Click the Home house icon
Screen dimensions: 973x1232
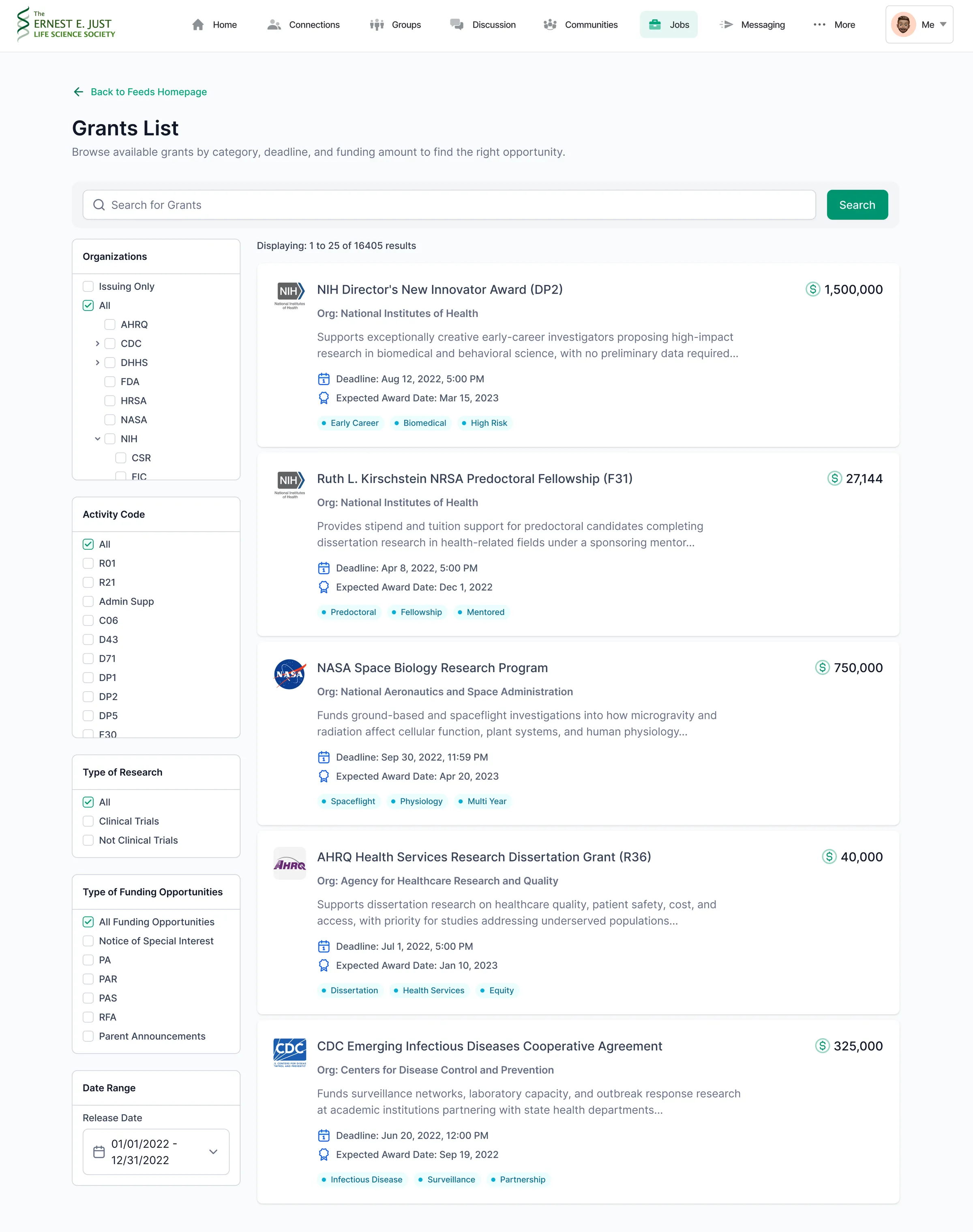pyautogui.click(x=198, y=24)
